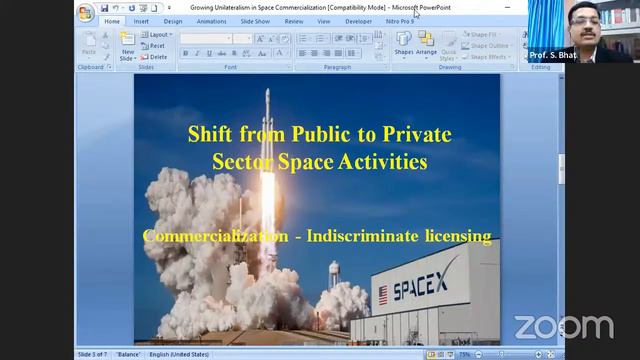The height and width of the screenshot is (360, 640).
Task: Switch to Normal view from status bar
Action: click(431, 355)
